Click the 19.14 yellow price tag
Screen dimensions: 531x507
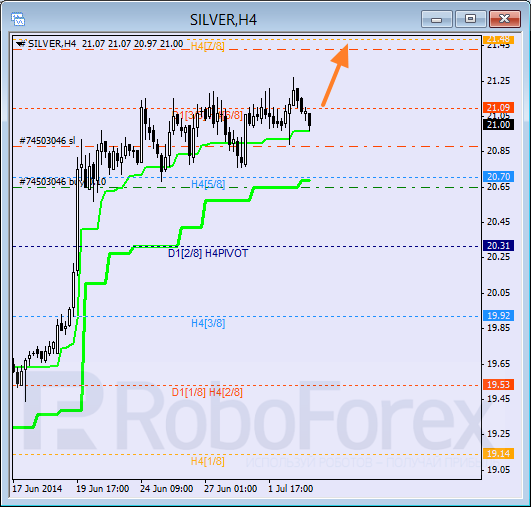coord(498,453)
